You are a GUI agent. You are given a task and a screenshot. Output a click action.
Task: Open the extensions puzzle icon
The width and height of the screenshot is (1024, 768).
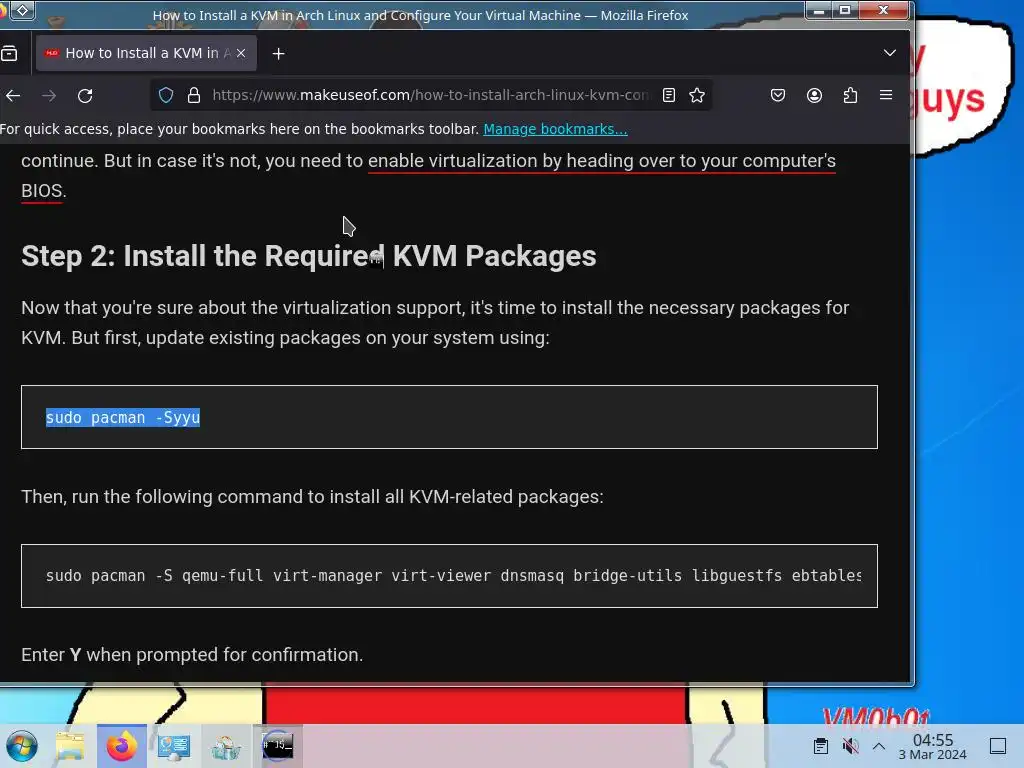pos(850,95)
